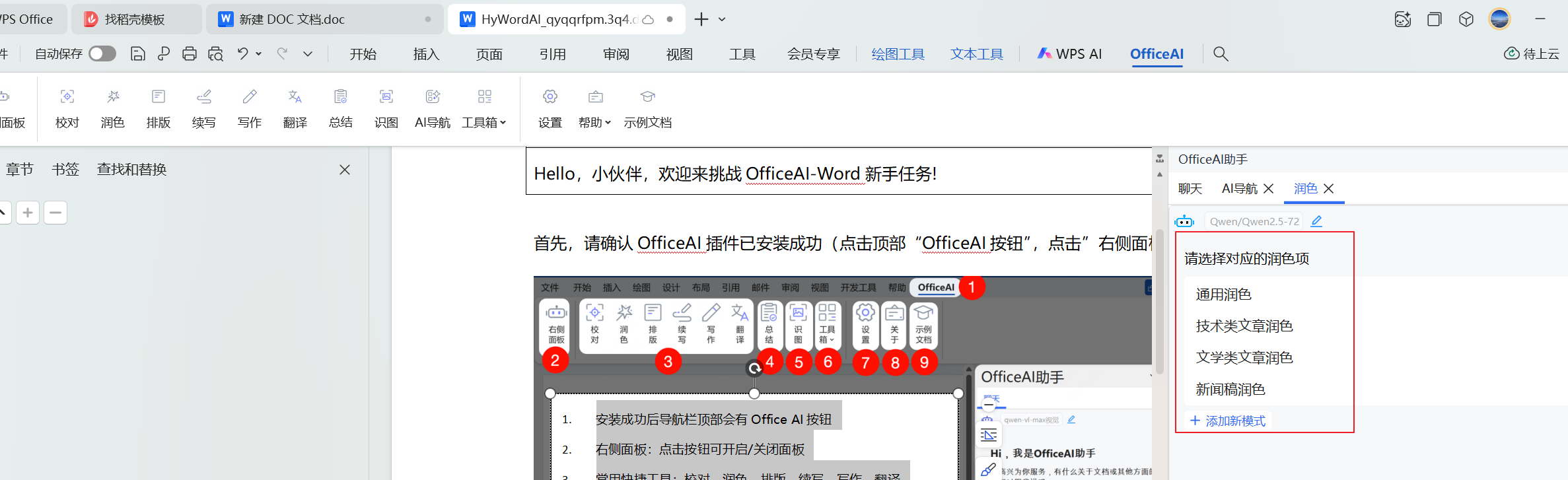Click the rotate handle above text box

coord(754,368)
